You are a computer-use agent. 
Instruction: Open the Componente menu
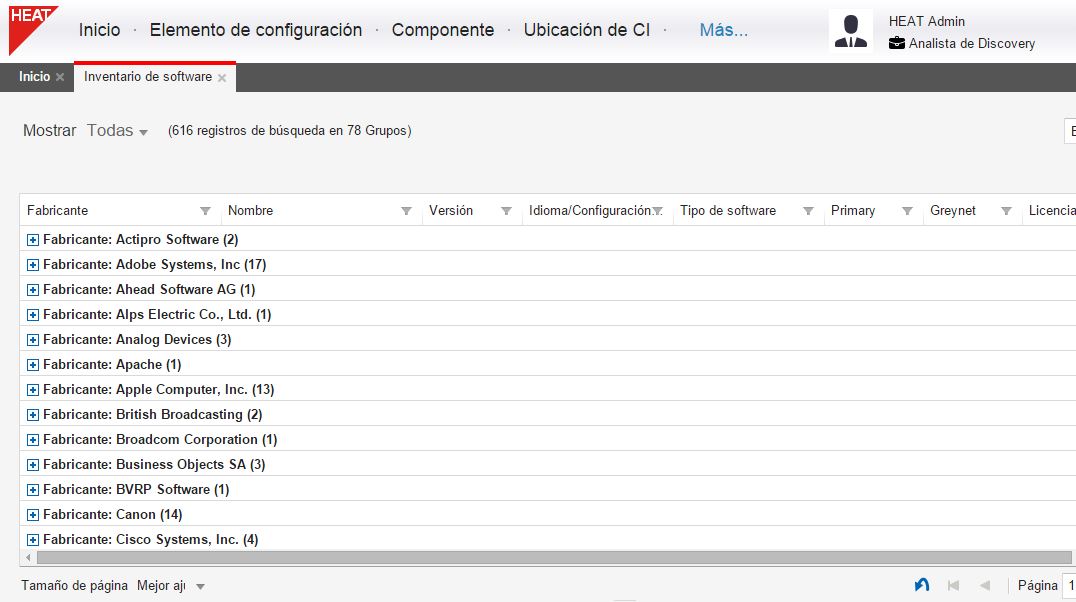[x=443, y=30]
